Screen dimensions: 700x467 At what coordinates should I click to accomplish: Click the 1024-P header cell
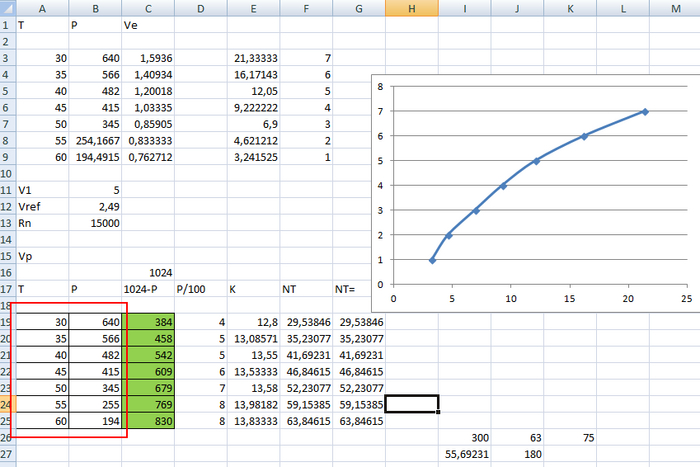coord(148,289)
